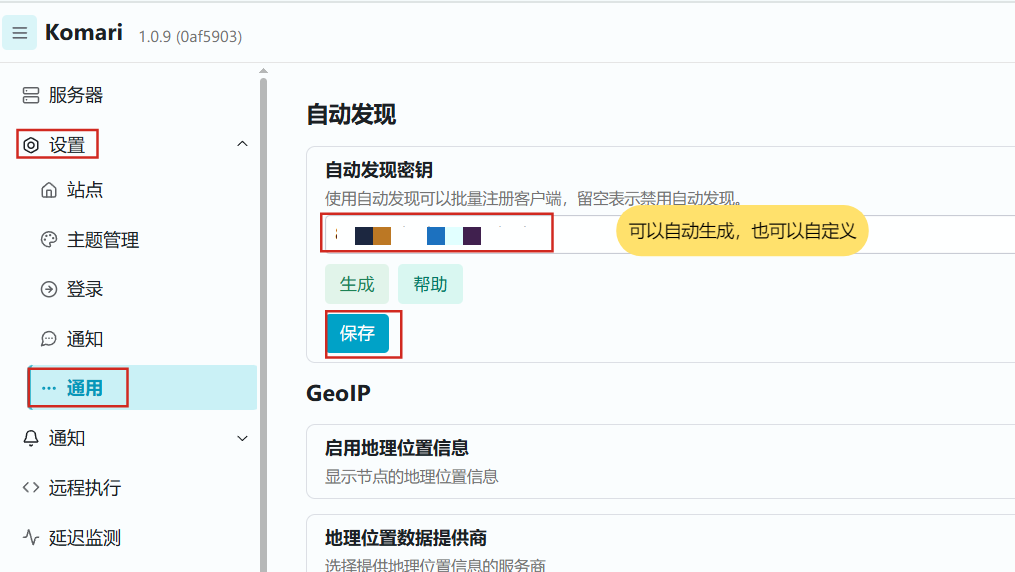The image size is (1015, 572).
Task: Collapse the 设置 section chevron
Action: [x=241, y=145]
